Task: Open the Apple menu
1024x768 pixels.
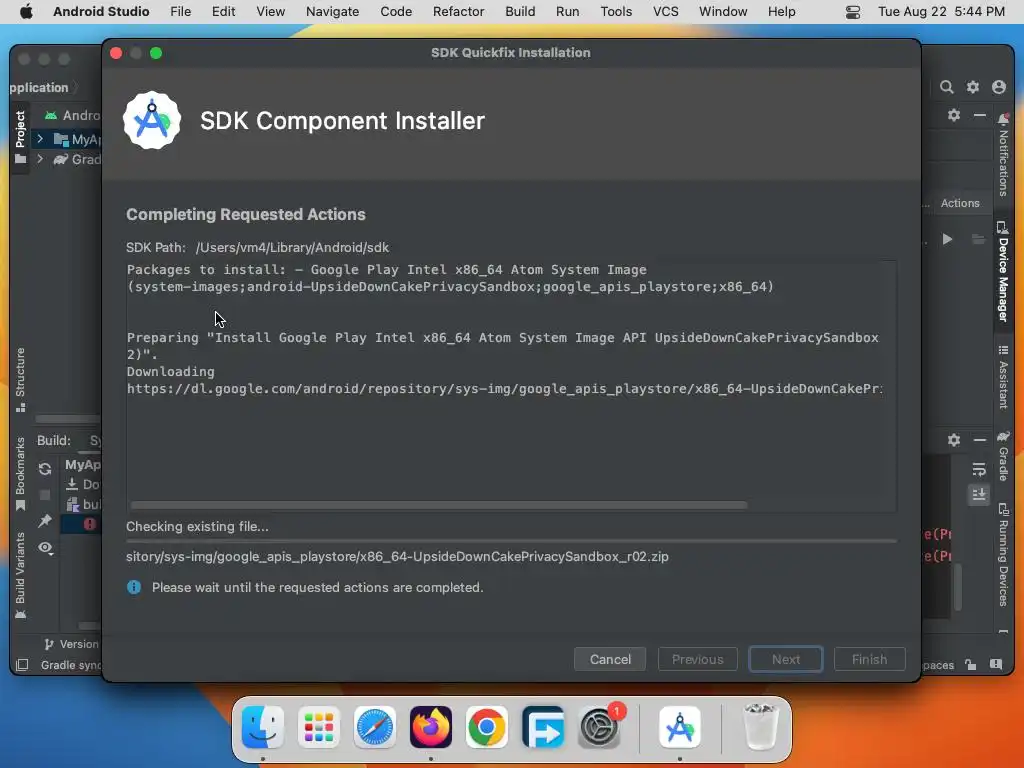Action: [x=26, y=11]
